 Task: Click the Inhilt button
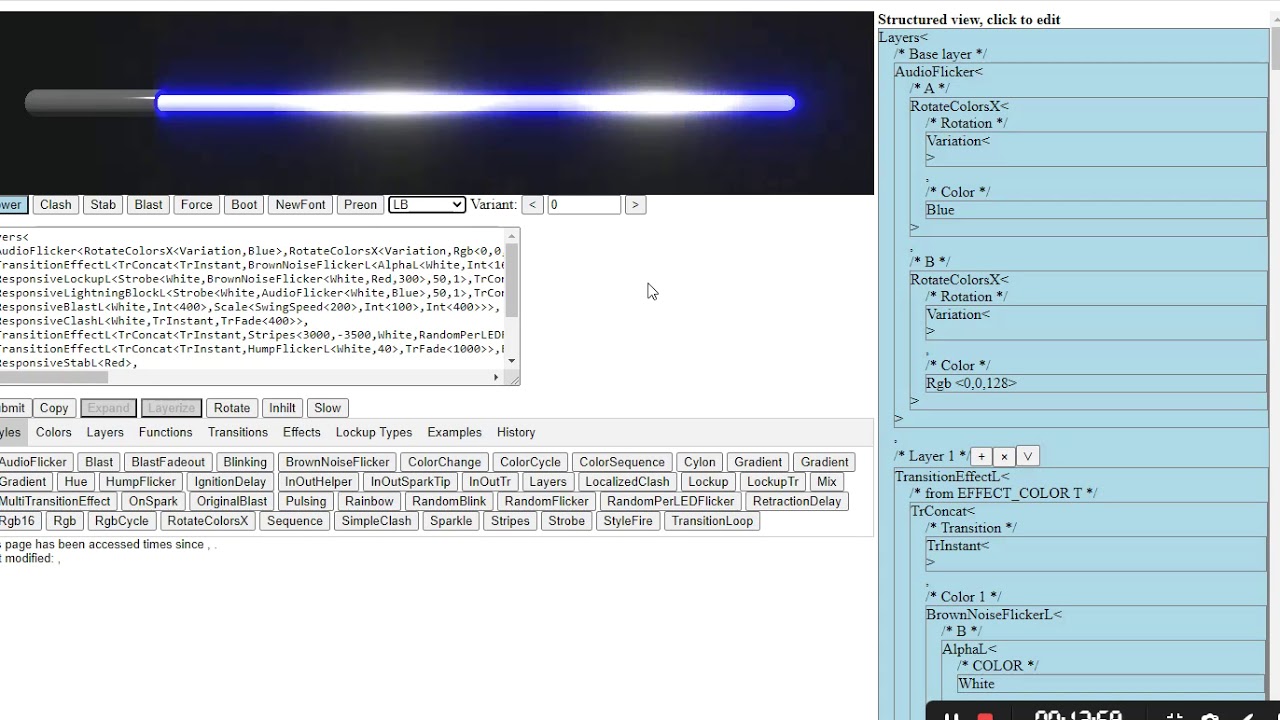pyautogui.click(x=282, y=408)
